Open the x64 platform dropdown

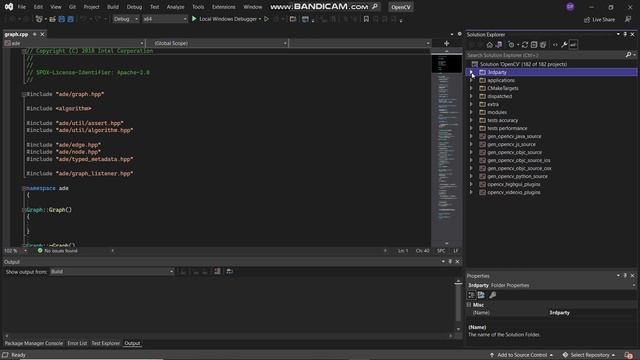point(164,19)
